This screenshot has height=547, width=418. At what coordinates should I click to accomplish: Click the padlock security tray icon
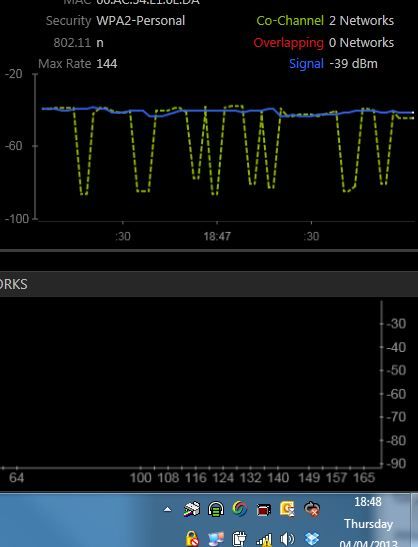(x=192, y=539)
